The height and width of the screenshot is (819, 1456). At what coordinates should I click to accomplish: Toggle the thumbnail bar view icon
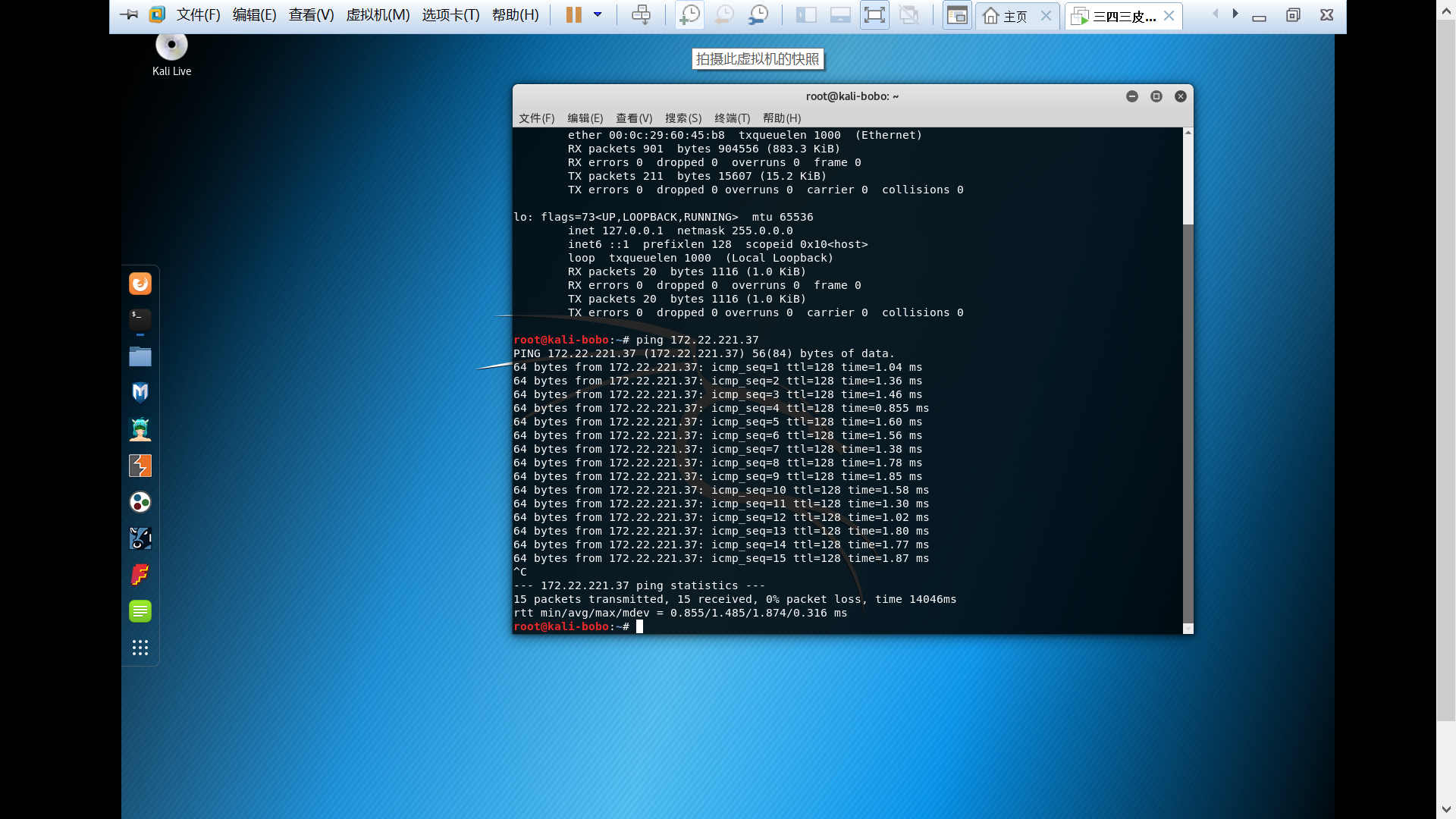click(840, 15)
